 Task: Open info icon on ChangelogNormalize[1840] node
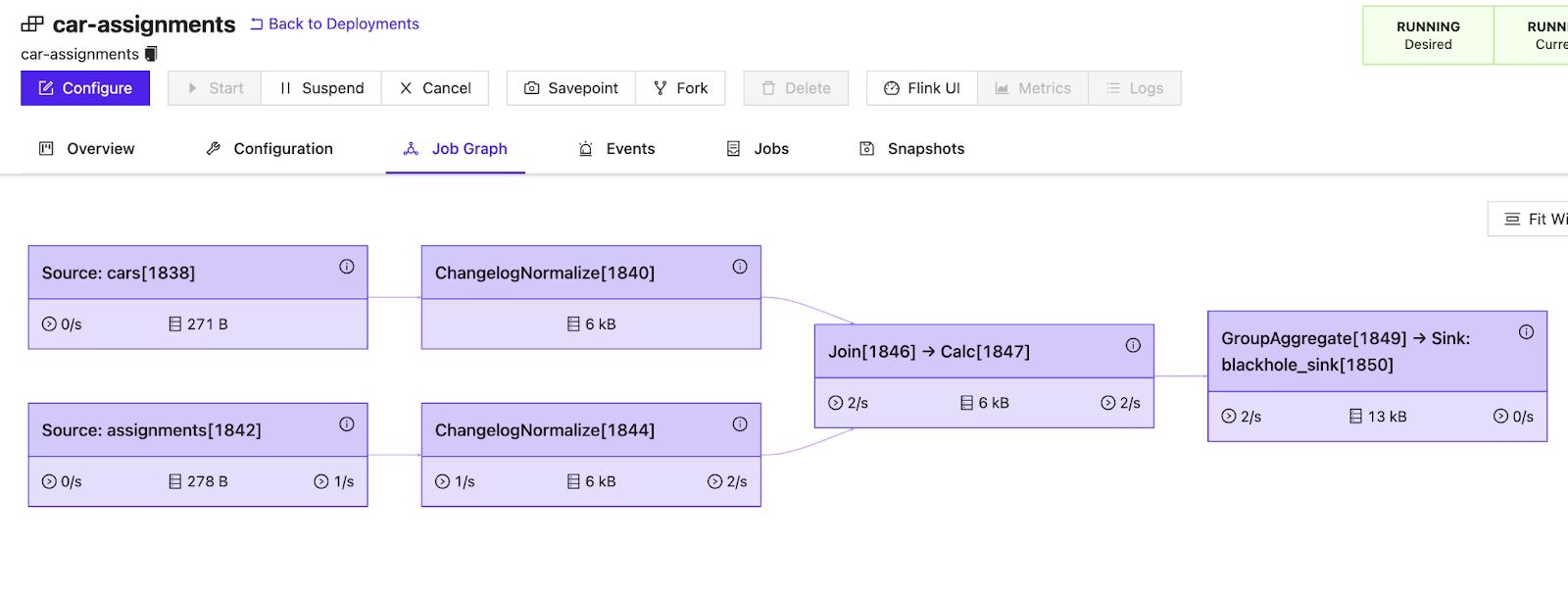tap(740, 267)
